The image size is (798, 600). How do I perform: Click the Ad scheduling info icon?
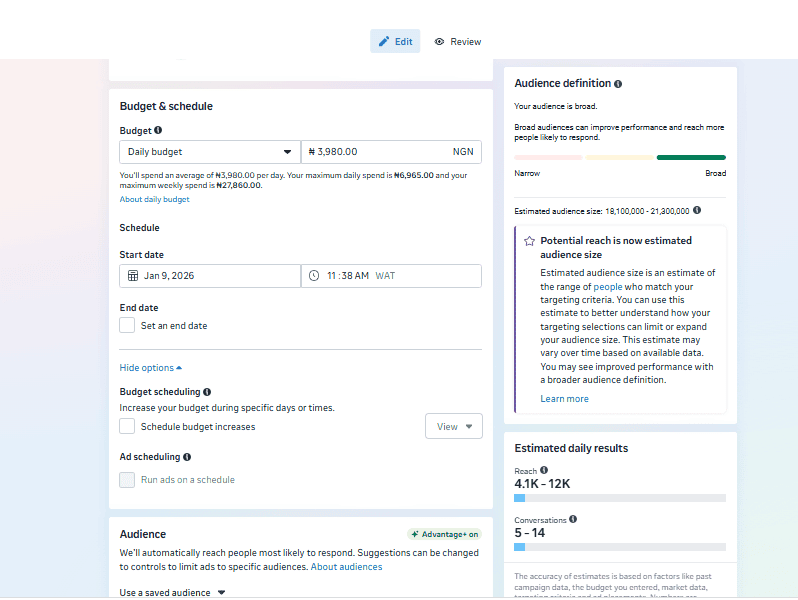point(187,457)
